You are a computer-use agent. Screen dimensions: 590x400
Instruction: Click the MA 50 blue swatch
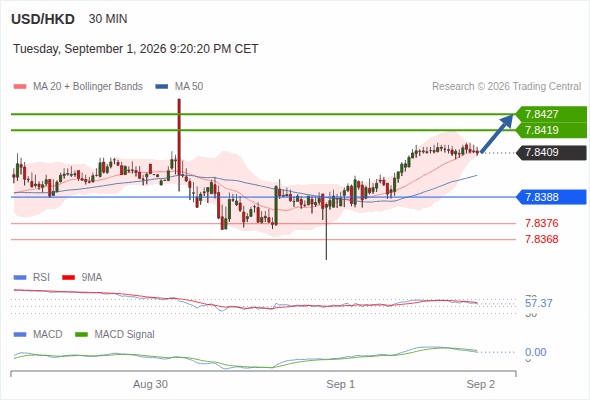click(x=162, y=87)
